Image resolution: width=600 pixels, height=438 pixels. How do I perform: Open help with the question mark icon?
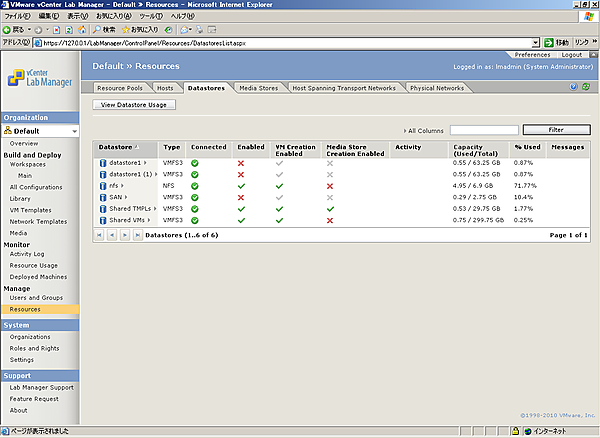point(574,87)
